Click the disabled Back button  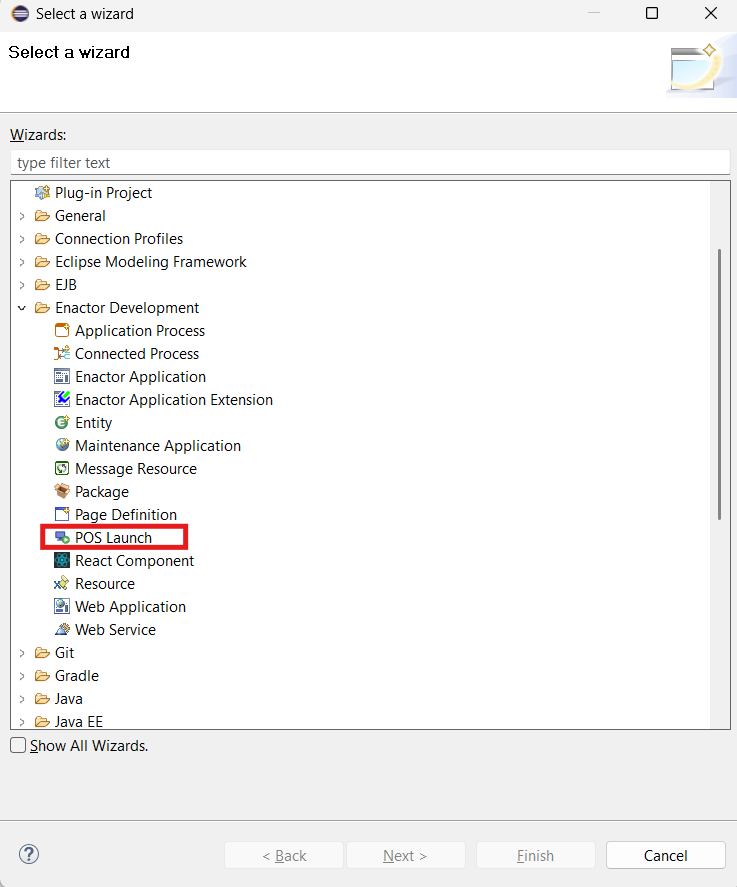coord(284,855)
